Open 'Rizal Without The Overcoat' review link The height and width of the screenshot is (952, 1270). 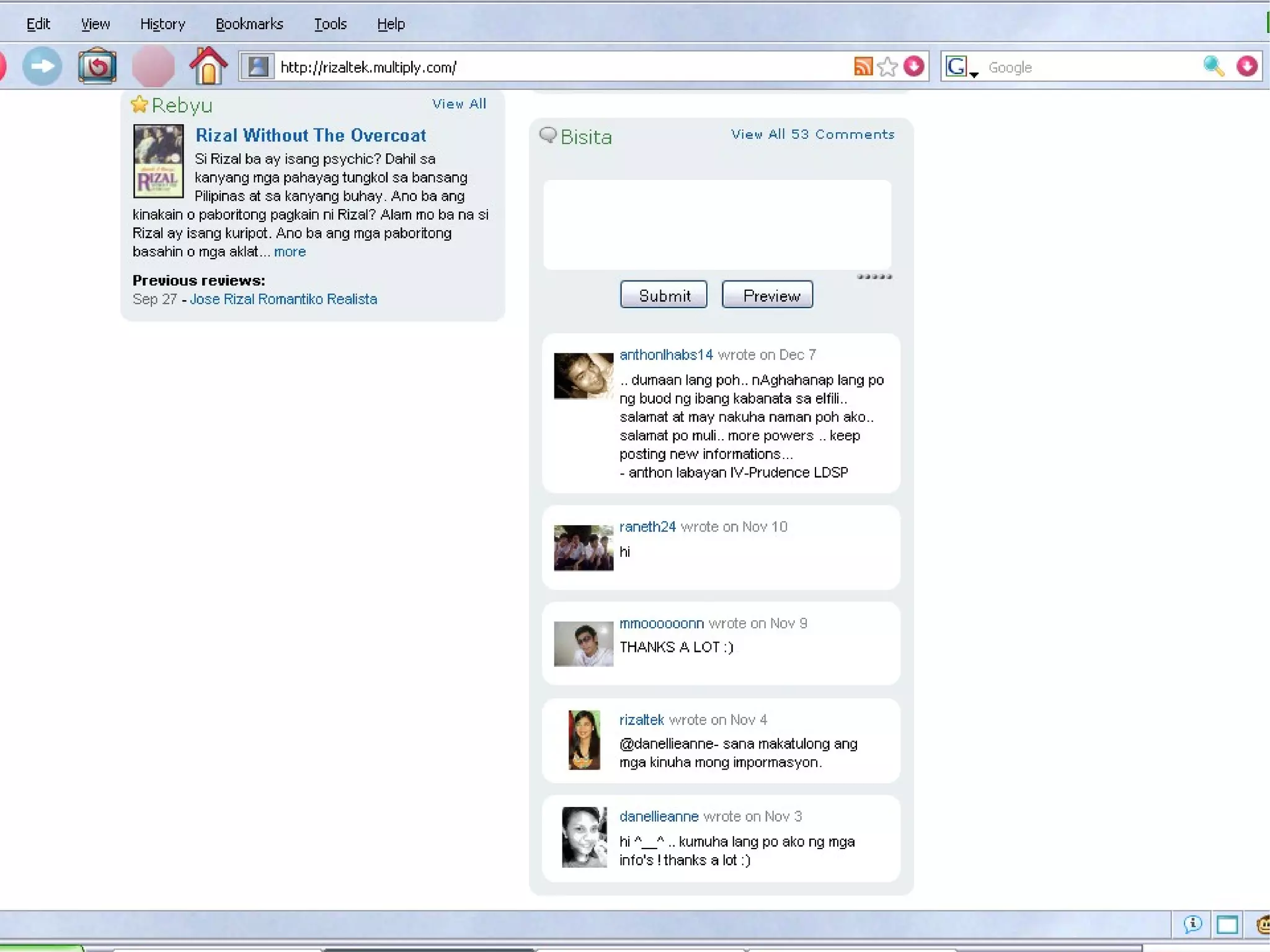click(x=311, y=135)
